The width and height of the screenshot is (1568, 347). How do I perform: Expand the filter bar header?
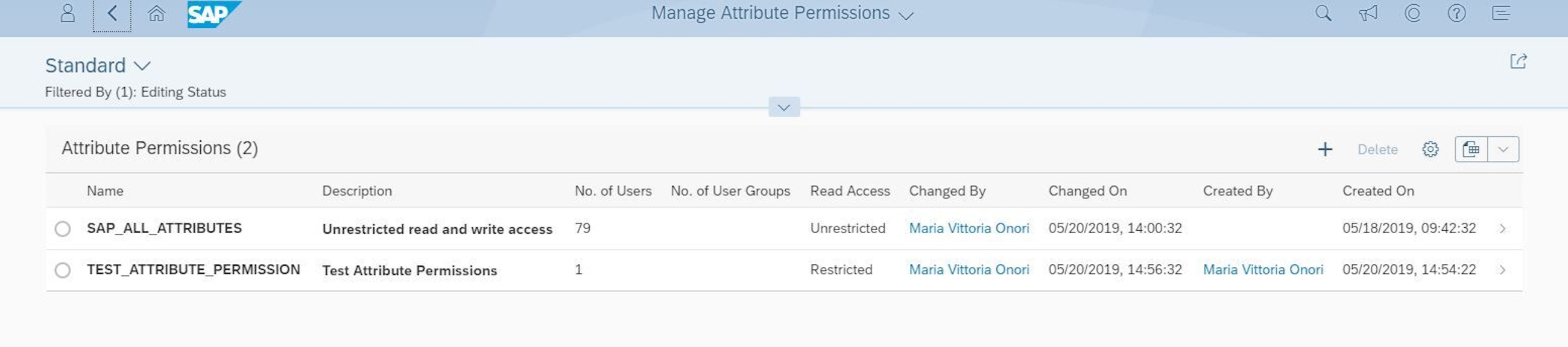[x=784, y=108]
